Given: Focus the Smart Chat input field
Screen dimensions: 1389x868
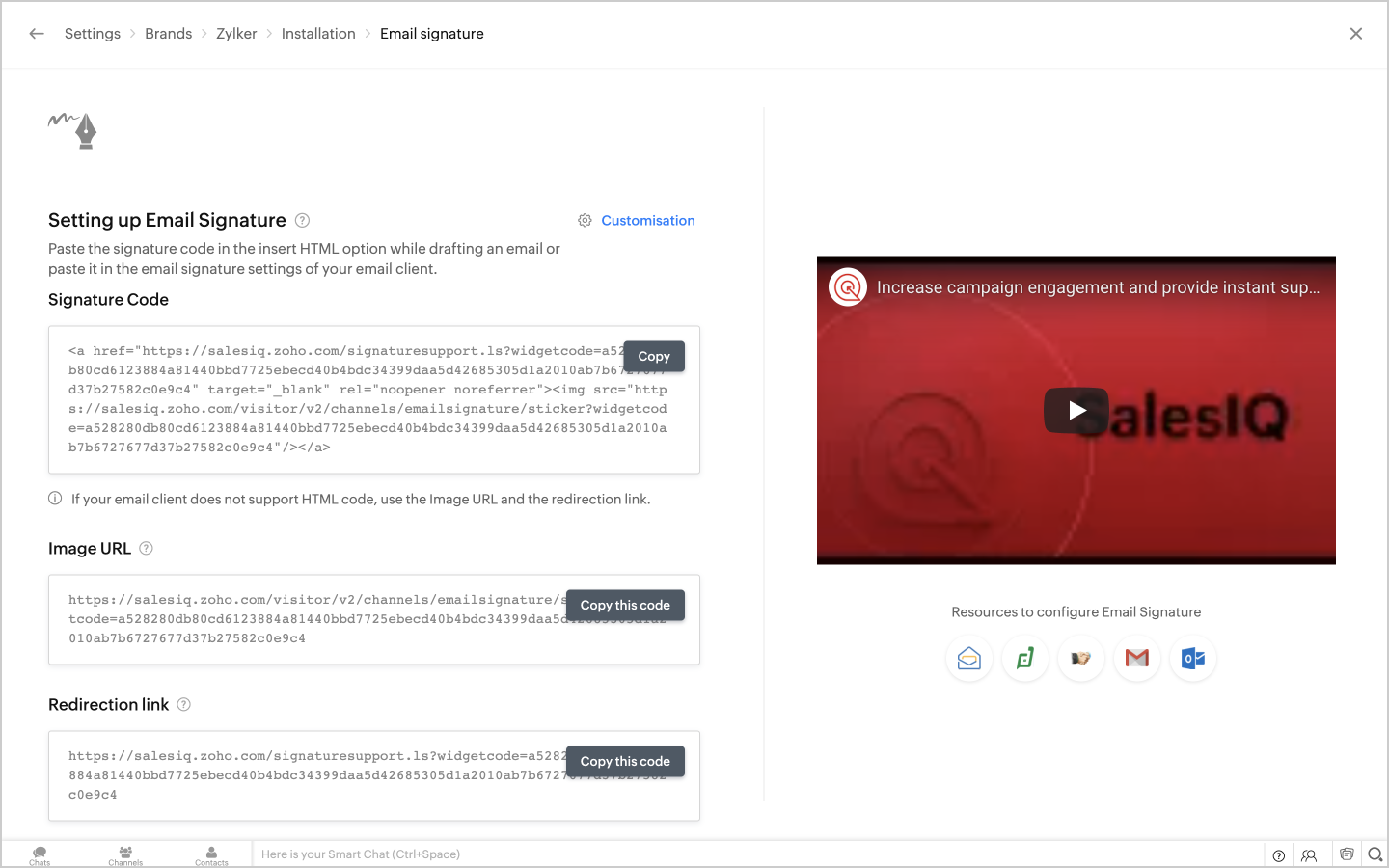Looking at the screenshot, I should click(758, 854).
